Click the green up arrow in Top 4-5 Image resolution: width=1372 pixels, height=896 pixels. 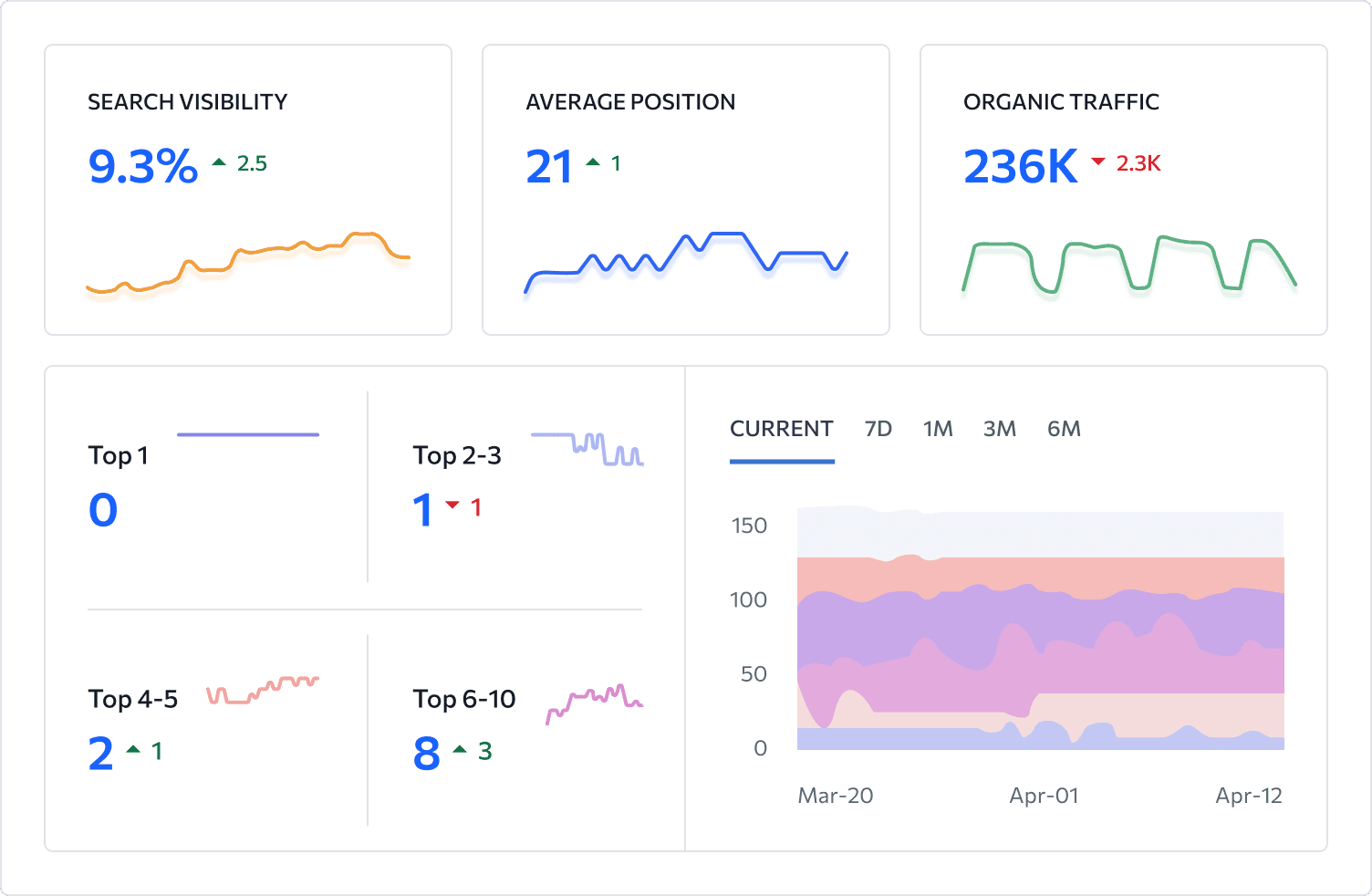(133, 749)
